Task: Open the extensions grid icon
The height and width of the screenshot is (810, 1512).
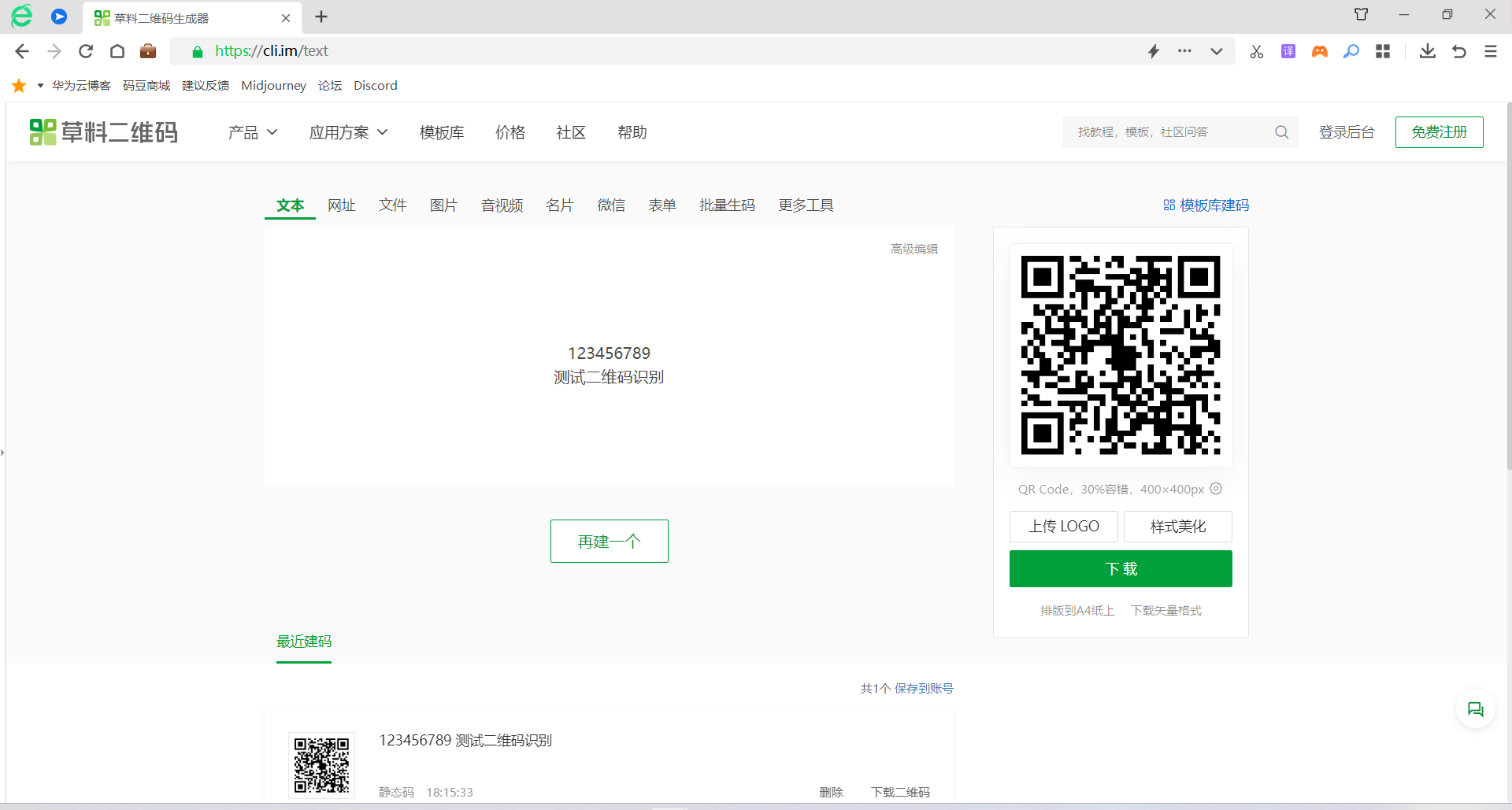Action: pyautogui.click(x=1383, y=51)
